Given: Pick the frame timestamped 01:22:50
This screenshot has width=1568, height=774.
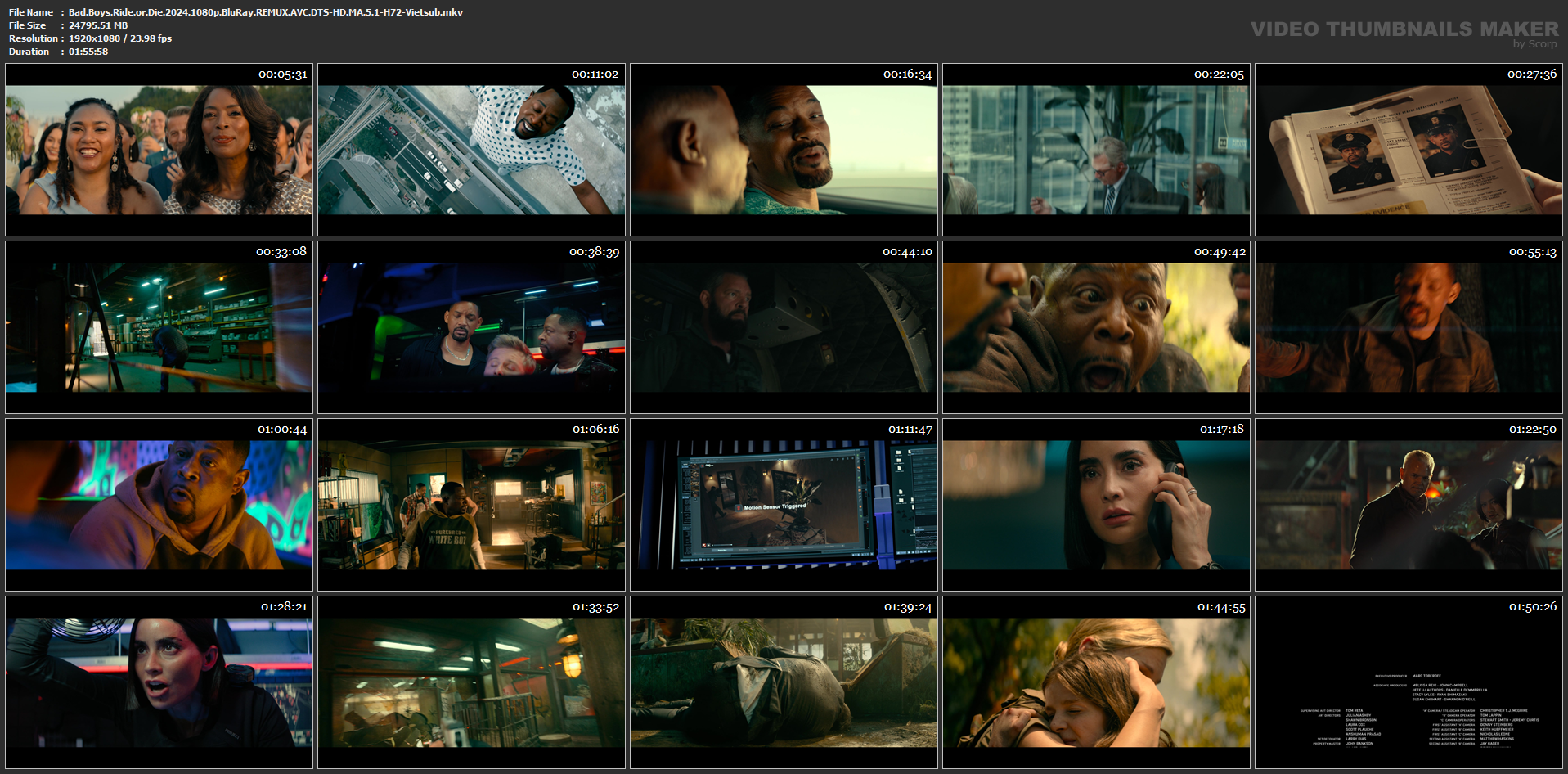Looking at the screenshot, I should 1409,505.
